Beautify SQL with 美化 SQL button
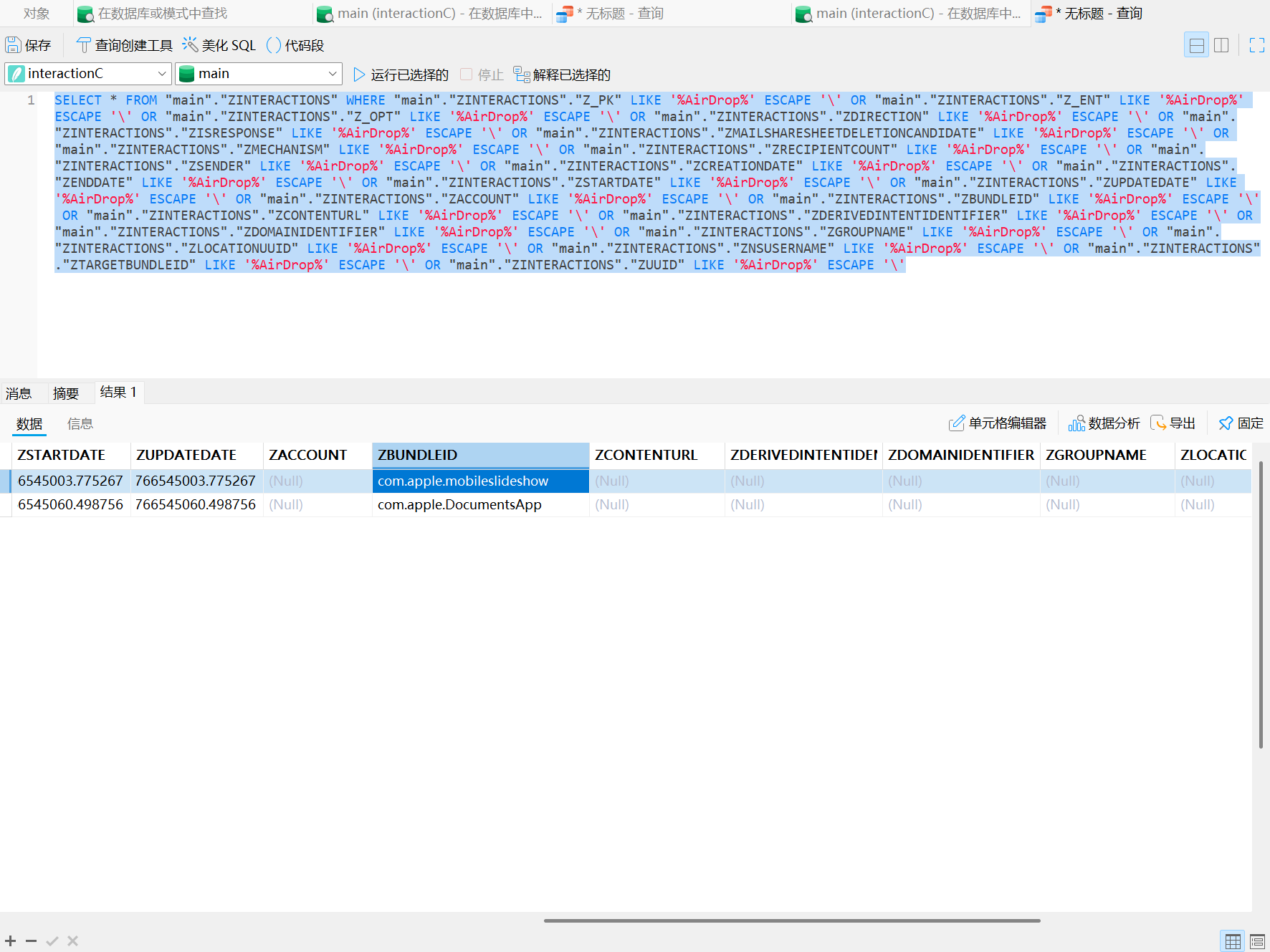 [219, 45]
